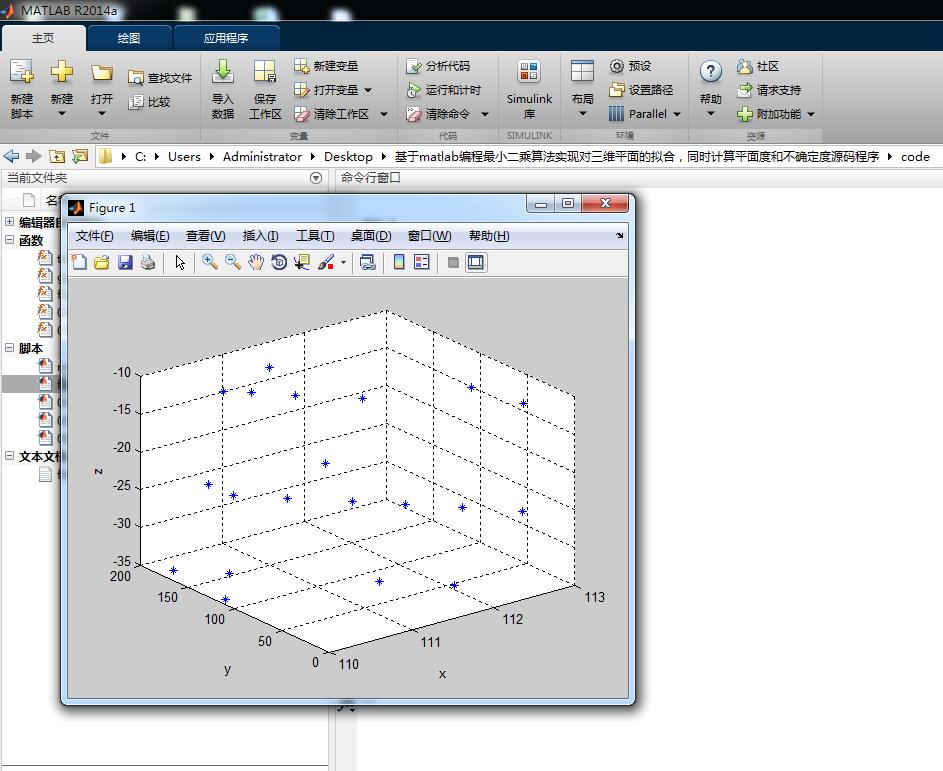
Task: Click the 帮助 question mark icon
Action: [711, 72]
